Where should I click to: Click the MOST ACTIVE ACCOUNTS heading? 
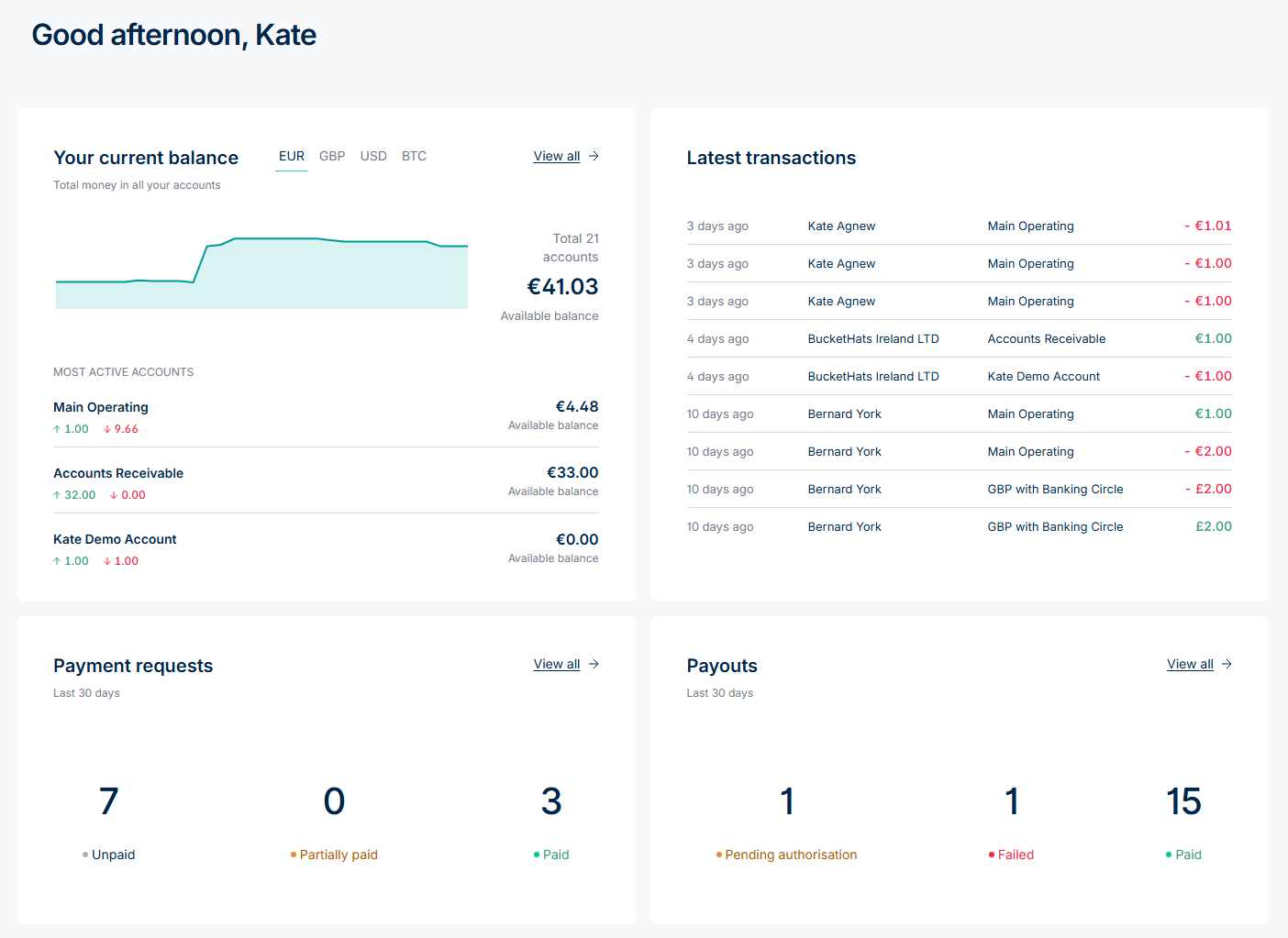point(124,372)
